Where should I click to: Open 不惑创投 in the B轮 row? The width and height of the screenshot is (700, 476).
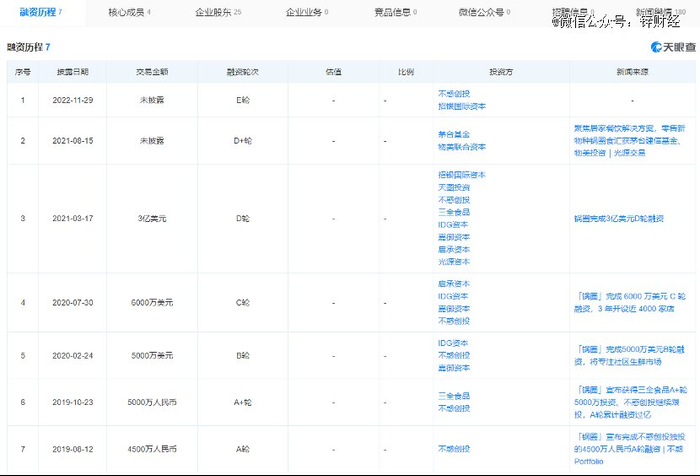coord(454,355)
